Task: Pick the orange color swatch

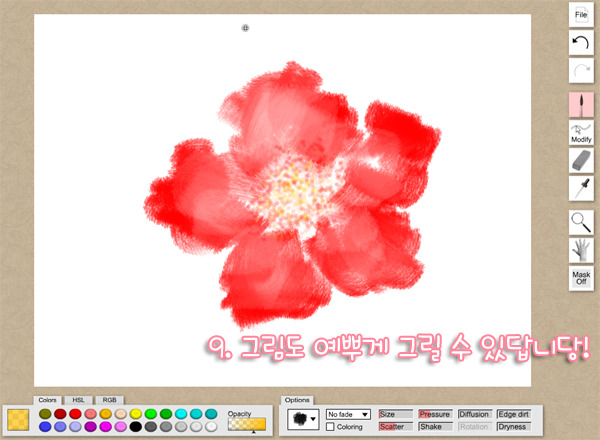Action: [106, 414]
